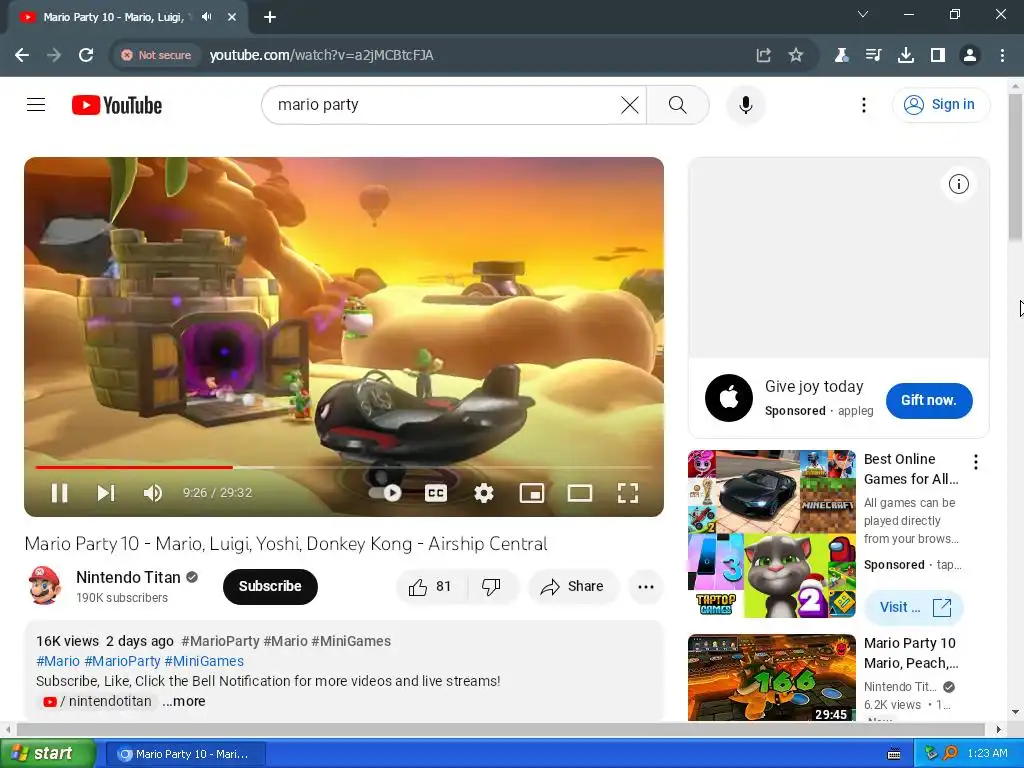Click Mario Party 10 taskbar window button
The width and height of the screenshot is (1024, 768).
click(185, 754)
